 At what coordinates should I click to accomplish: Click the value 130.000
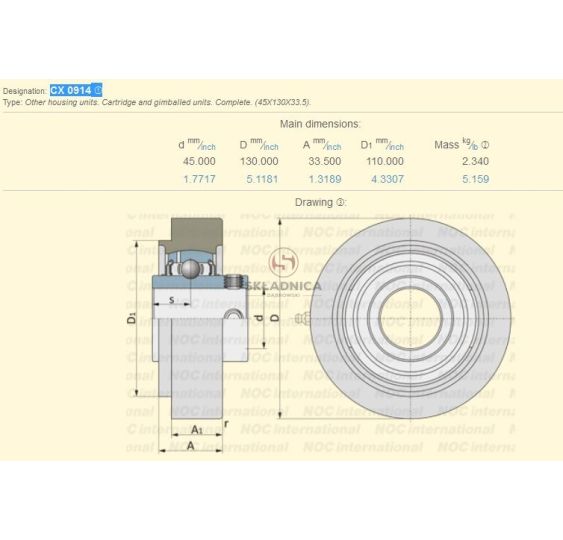259,161
